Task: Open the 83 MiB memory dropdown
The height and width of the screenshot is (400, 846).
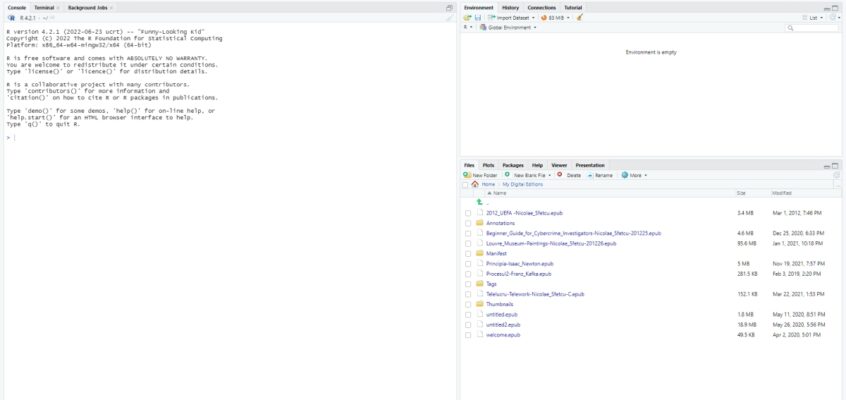Action: tap(555, 18)
